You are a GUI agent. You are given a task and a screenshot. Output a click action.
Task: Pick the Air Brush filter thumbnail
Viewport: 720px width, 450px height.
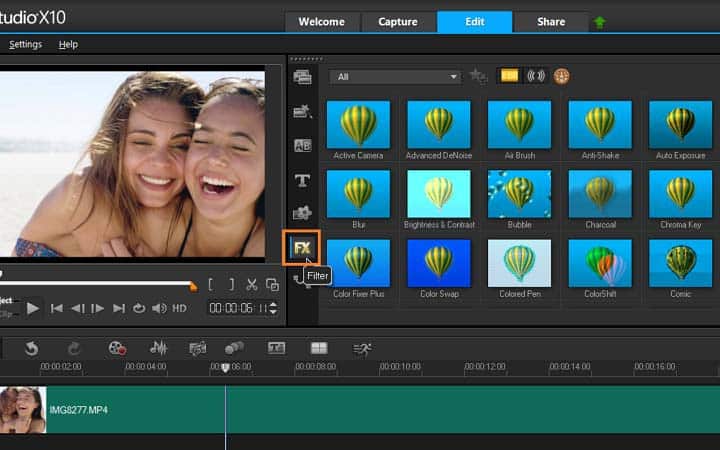(x=519, y=124)
